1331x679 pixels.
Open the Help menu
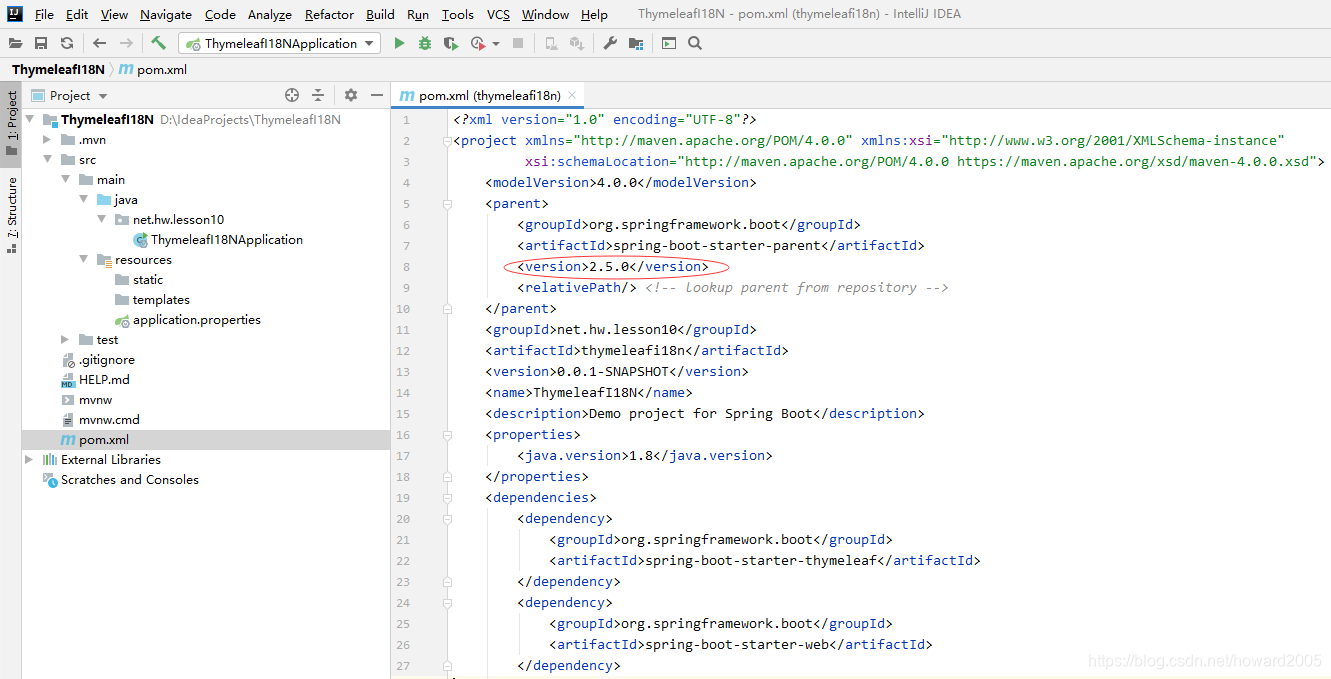pyautogui.click(x=594, y=14)
